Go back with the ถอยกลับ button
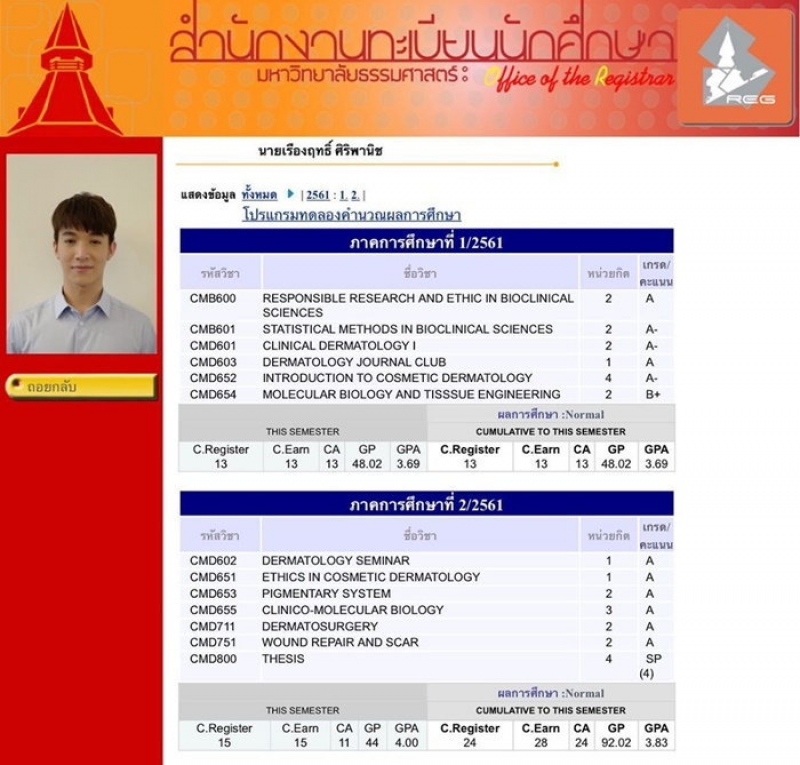 click(82, 386)
